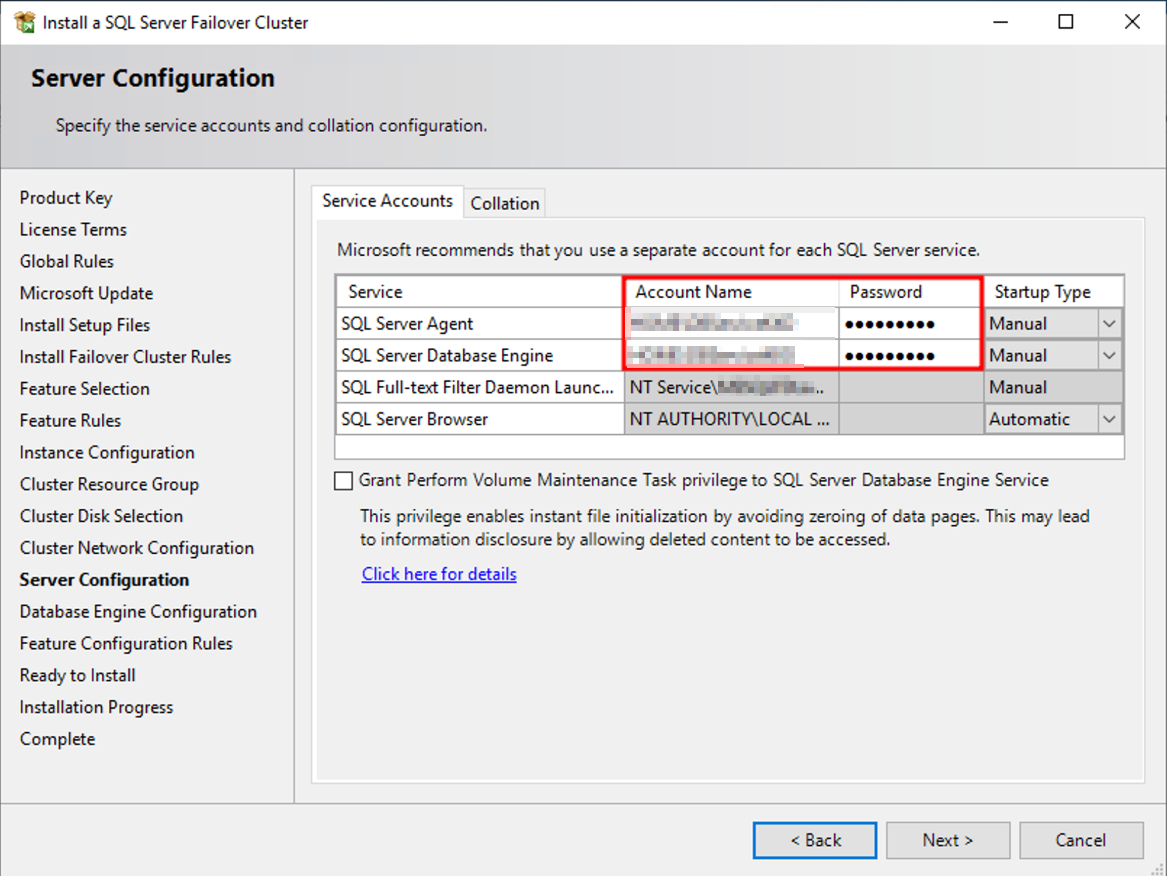
Task: Click SQL Server Agent account name field
Action: point(732,324)
